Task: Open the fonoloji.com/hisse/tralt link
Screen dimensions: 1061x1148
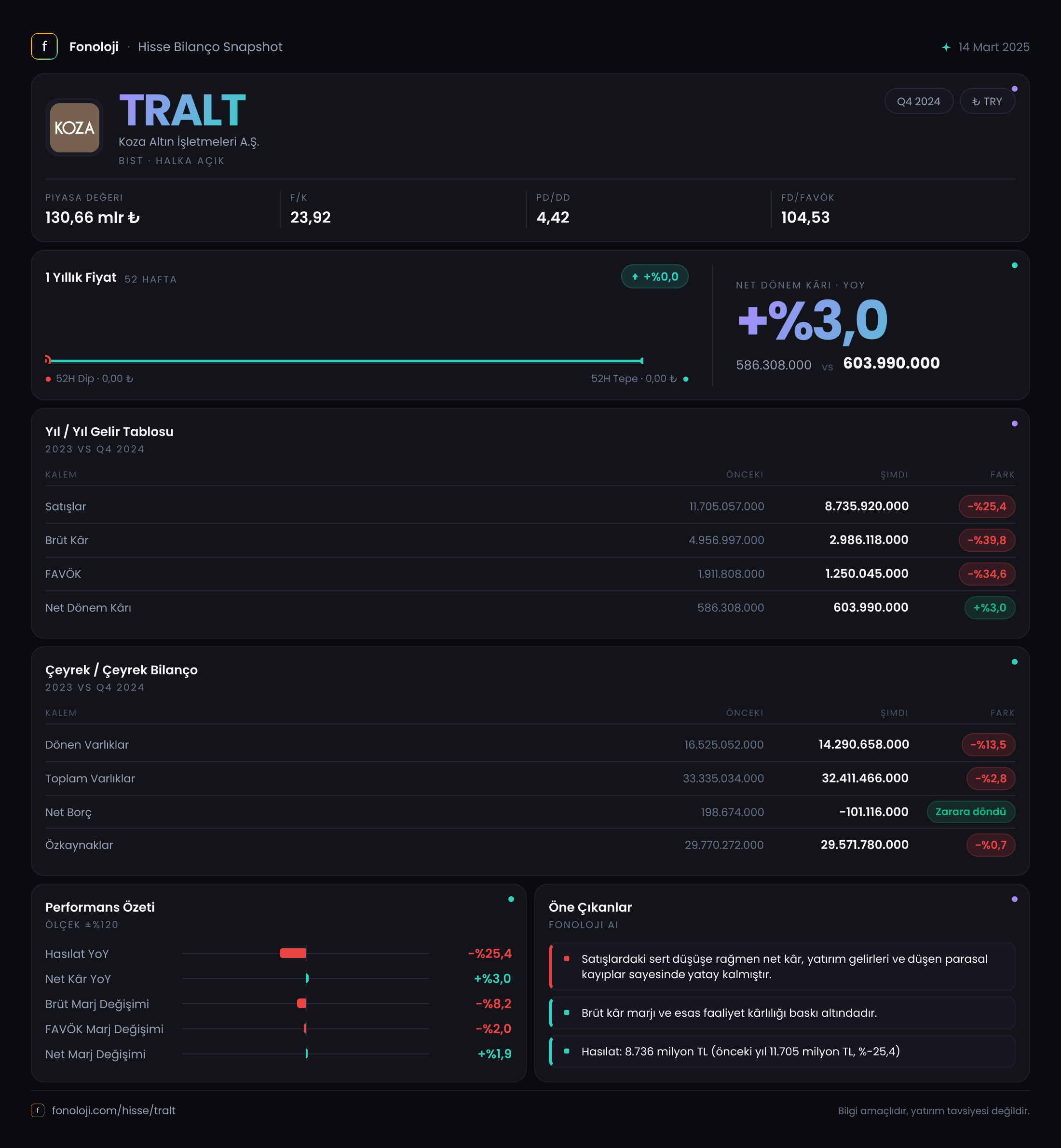Action: (x=114, y=1109)
